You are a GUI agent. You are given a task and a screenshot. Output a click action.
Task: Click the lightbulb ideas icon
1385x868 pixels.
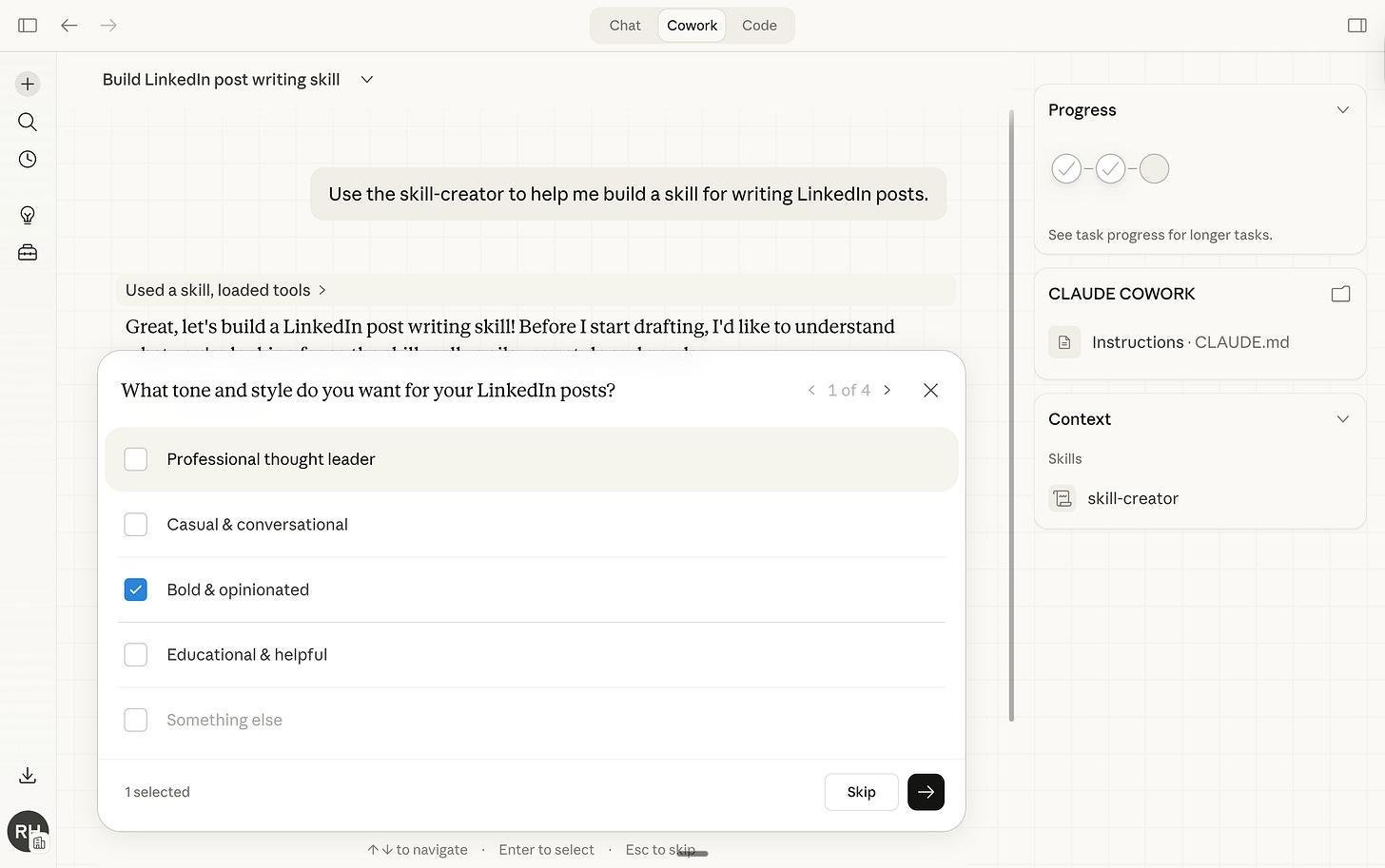click(x=28, y=215)
